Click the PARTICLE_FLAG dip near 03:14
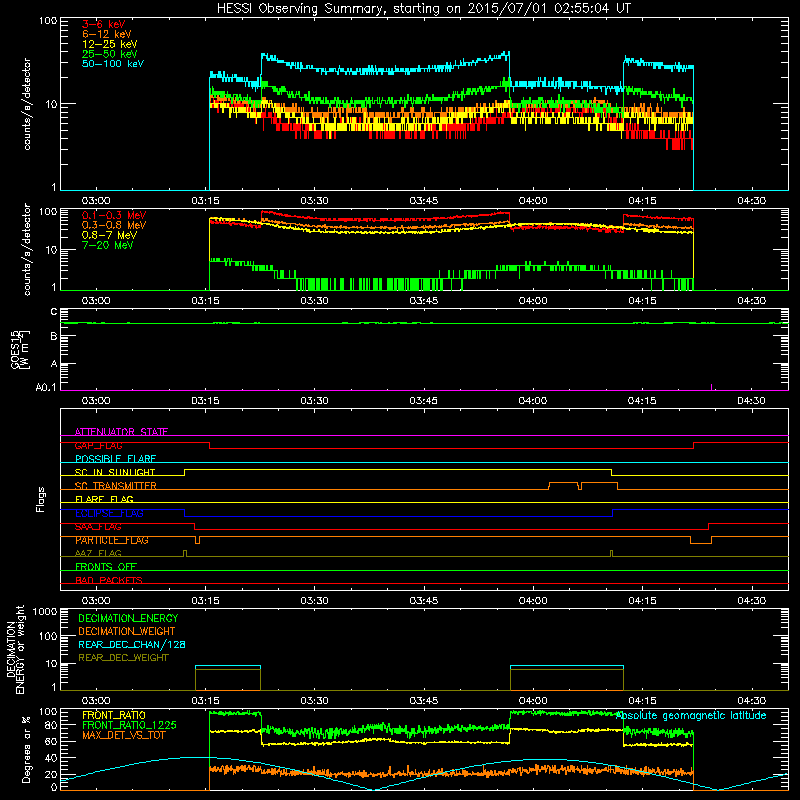The height and width of the screenshot is (800, 800). tap(197, 540)
